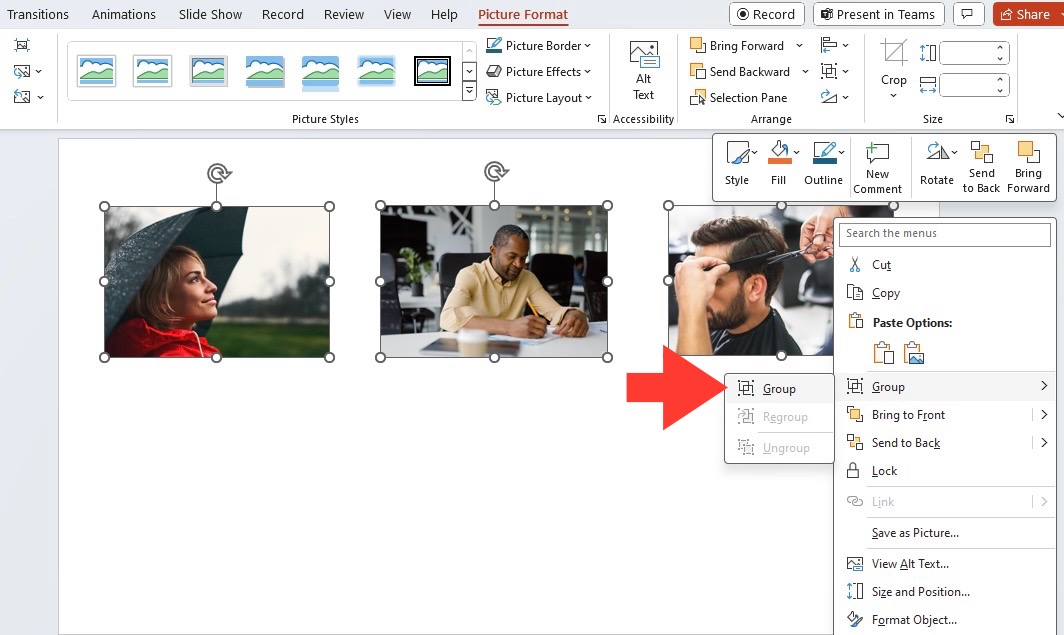Open the Crop tool
Viewport: 1064px width, 635px height.
point(893,68)
